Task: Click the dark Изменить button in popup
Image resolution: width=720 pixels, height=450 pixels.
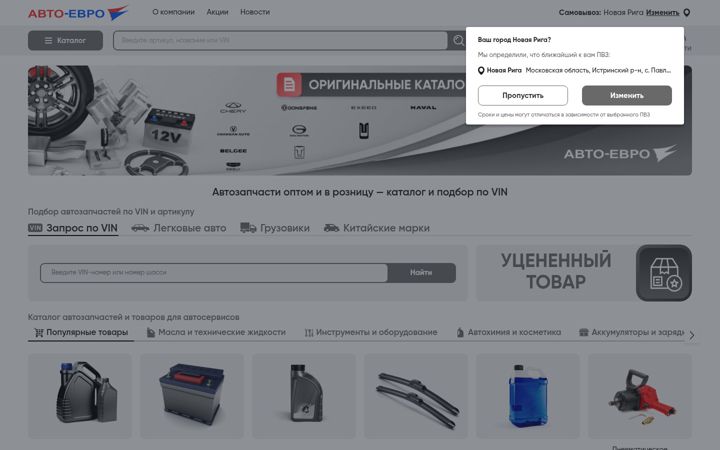Action: coord(626,96)
